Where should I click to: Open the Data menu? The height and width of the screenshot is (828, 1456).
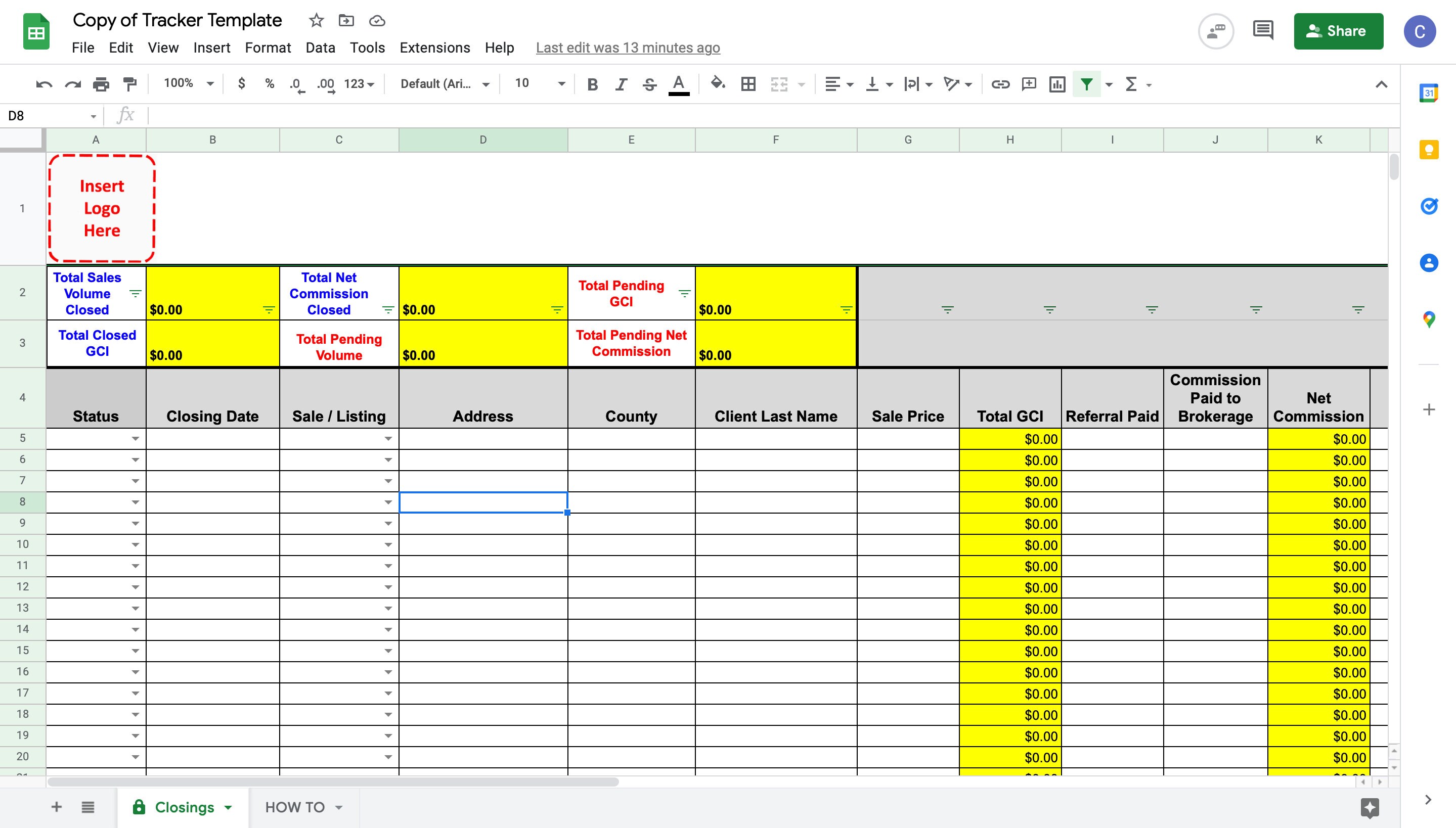pos(320,48)
